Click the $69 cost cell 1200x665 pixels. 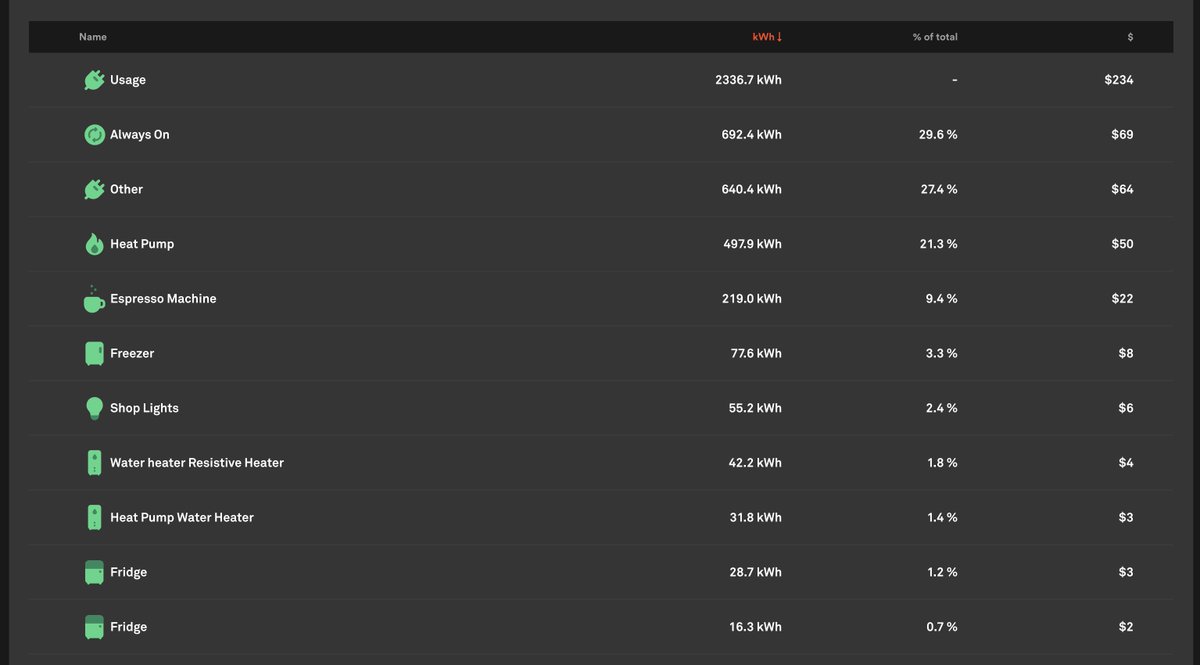1122,134
